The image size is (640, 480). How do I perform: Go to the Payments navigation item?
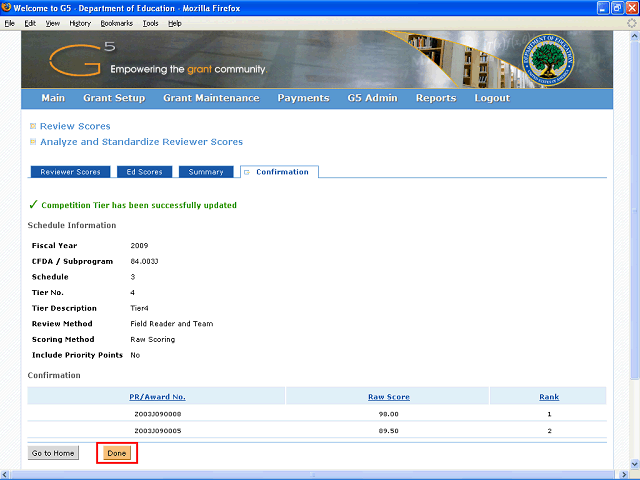303,98
